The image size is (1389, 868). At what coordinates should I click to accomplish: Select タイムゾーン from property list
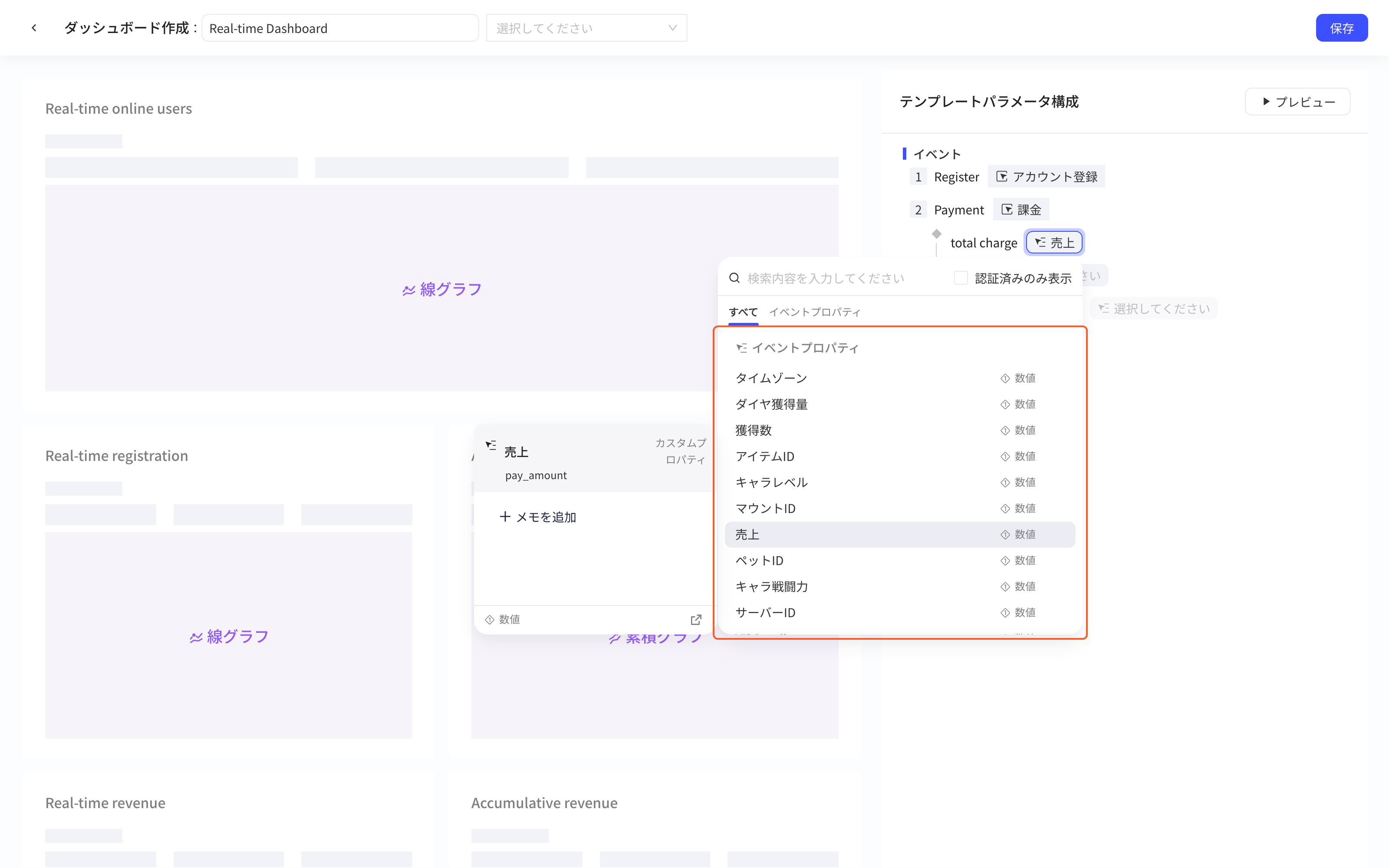pos(899,378)
